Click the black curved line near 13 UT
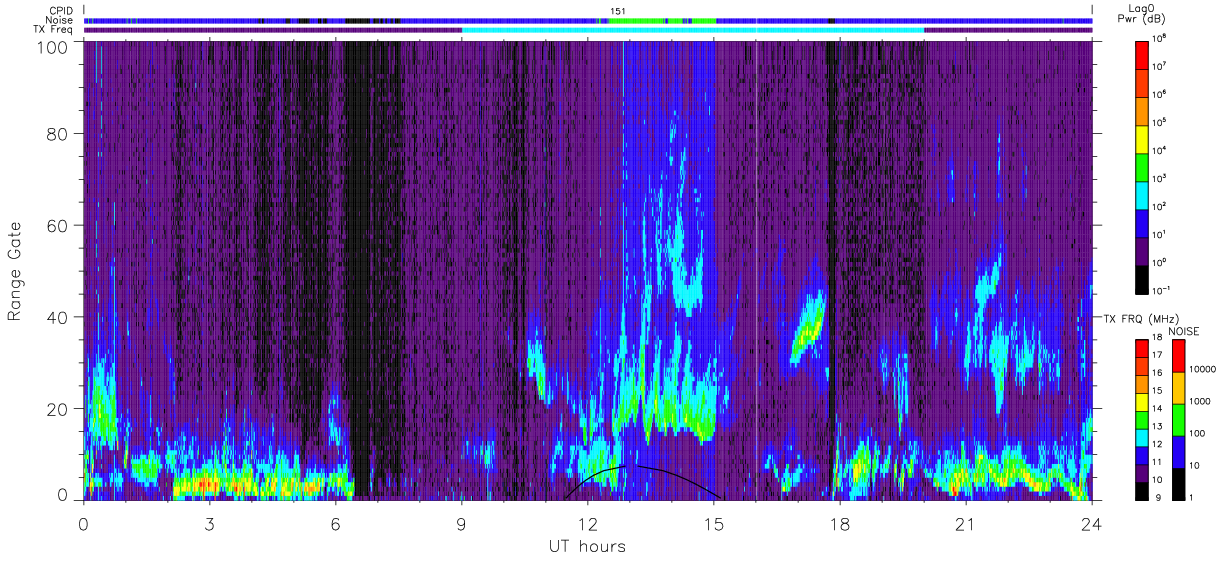 click(x=641, y=480)
